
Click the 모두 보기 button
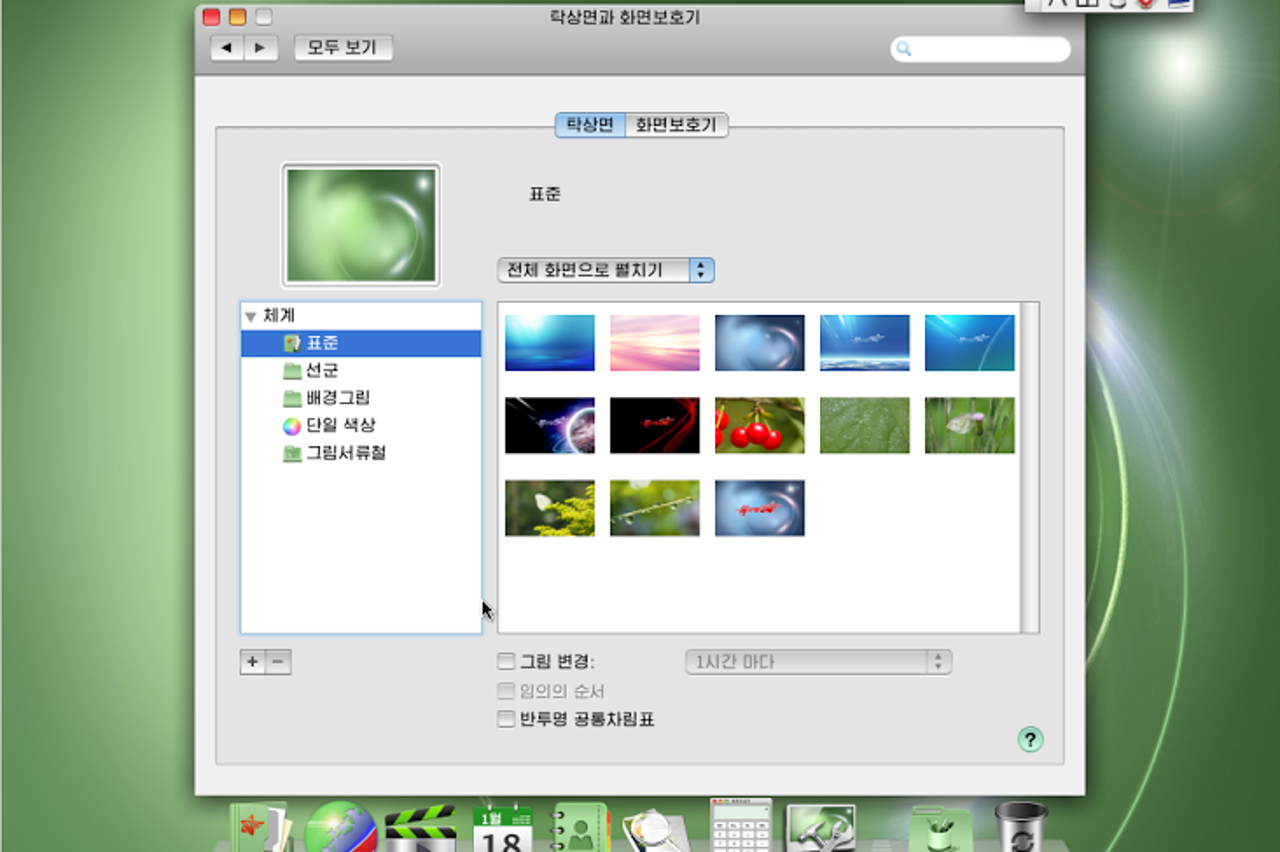pos(343,47)
